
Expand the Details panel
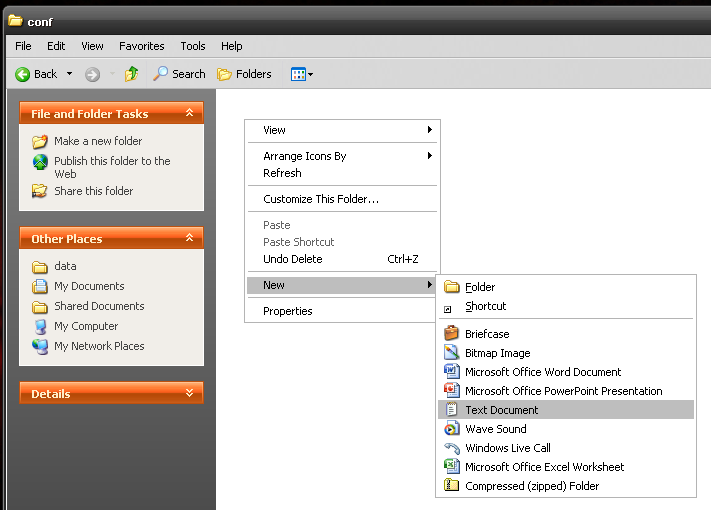(x=189, y=394)
